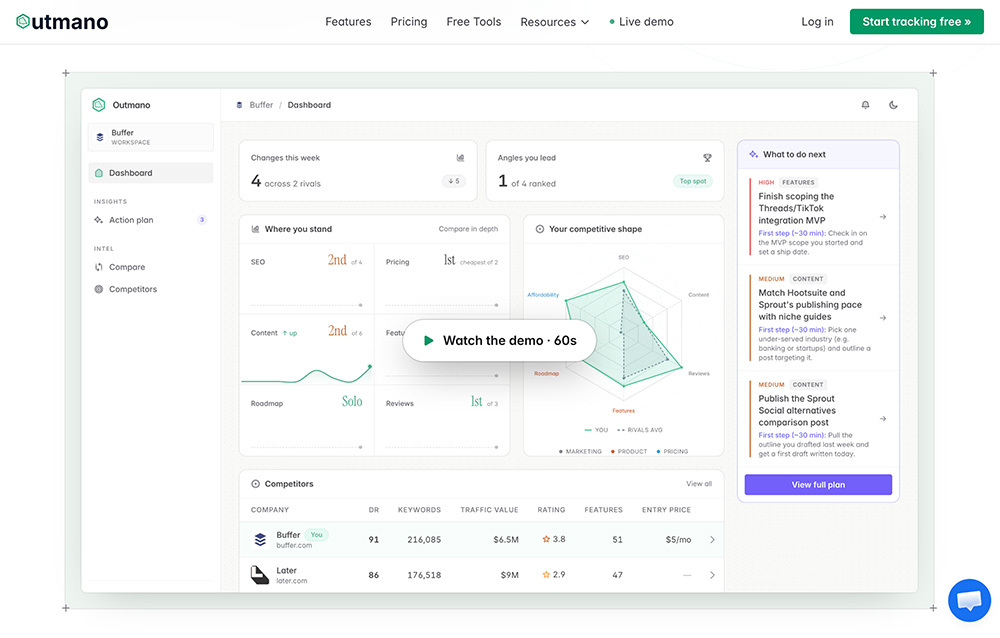Click the Outmano logo in the header
The image size is (1000, 638).
62,22
